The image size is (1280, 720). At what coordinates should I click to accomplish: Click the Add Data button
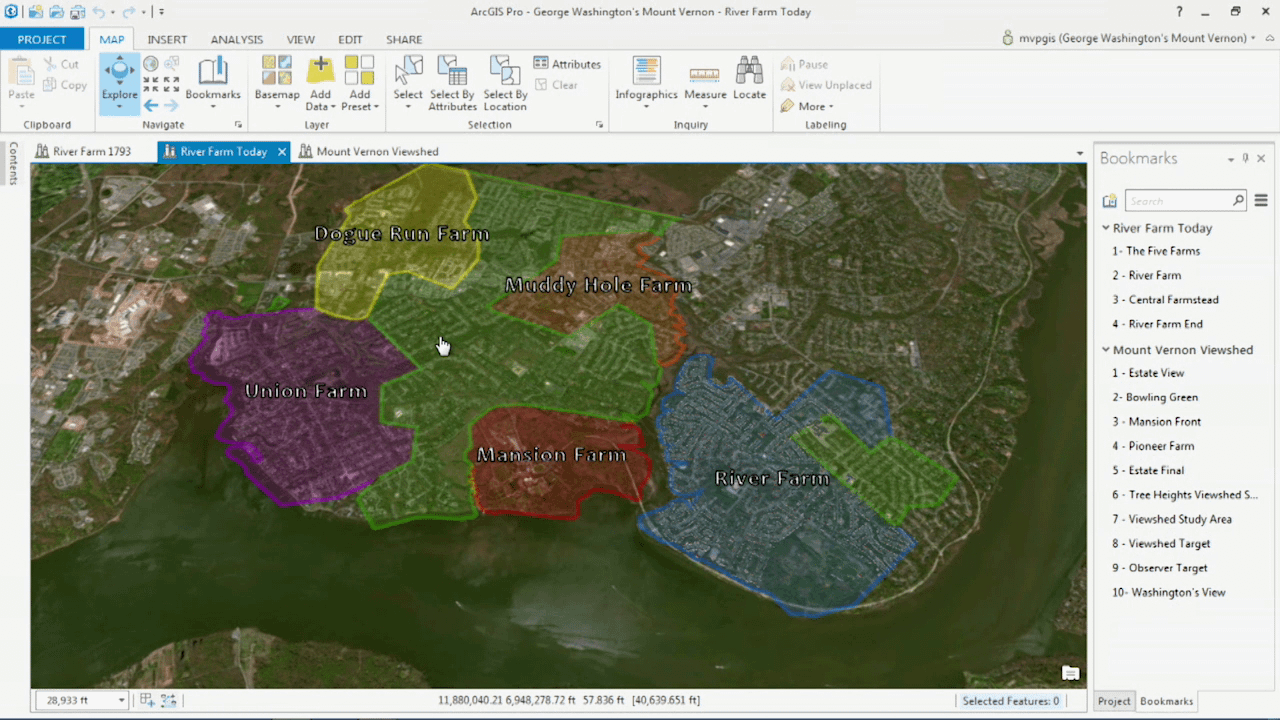(x=320, y=82)
